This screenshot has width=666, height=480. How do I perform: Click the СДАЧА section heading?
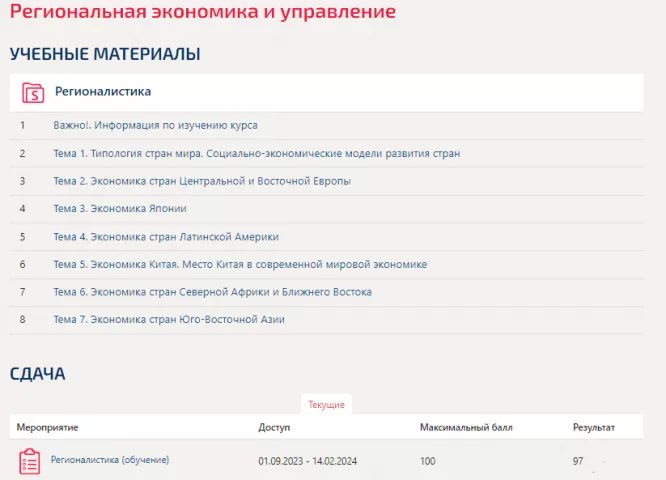pyautogui.click(x=37, y=374)
